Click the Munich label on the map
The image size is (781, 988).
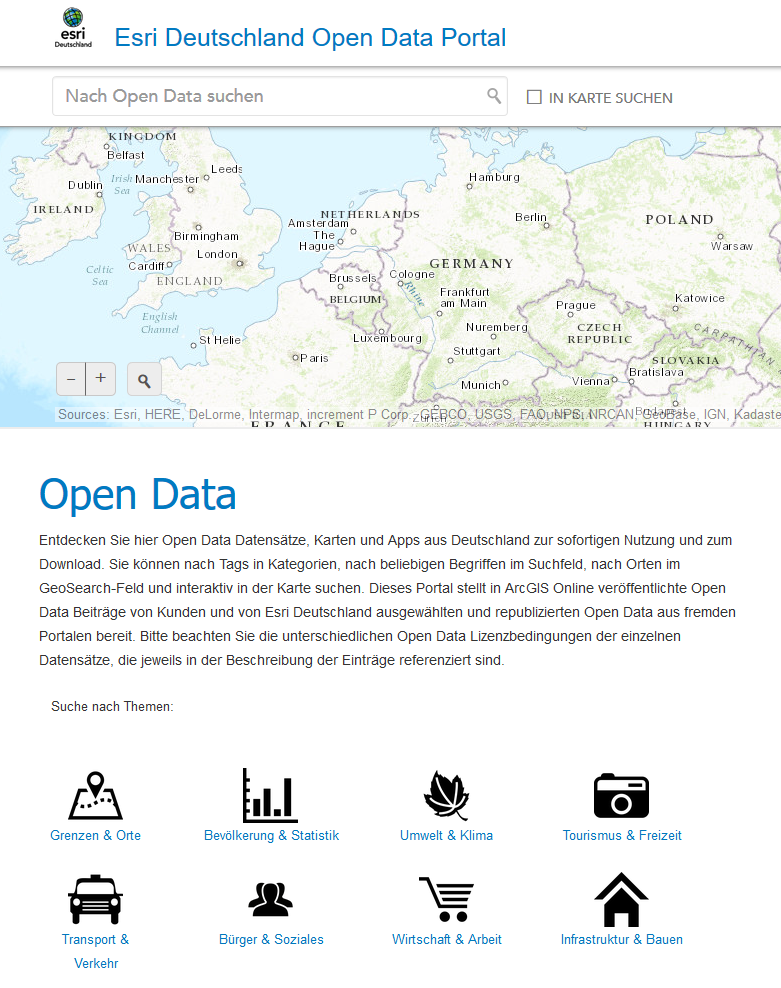pos(480,385)
